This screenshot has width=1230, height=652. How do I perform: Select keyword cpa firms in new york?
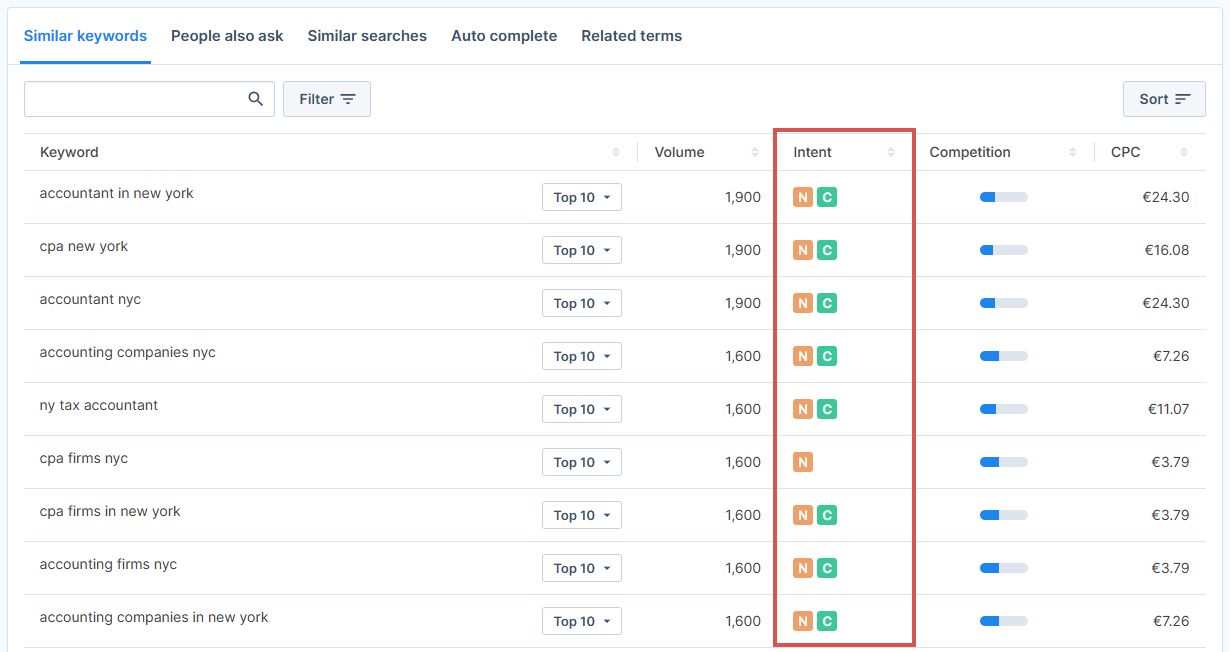(110, 511)
